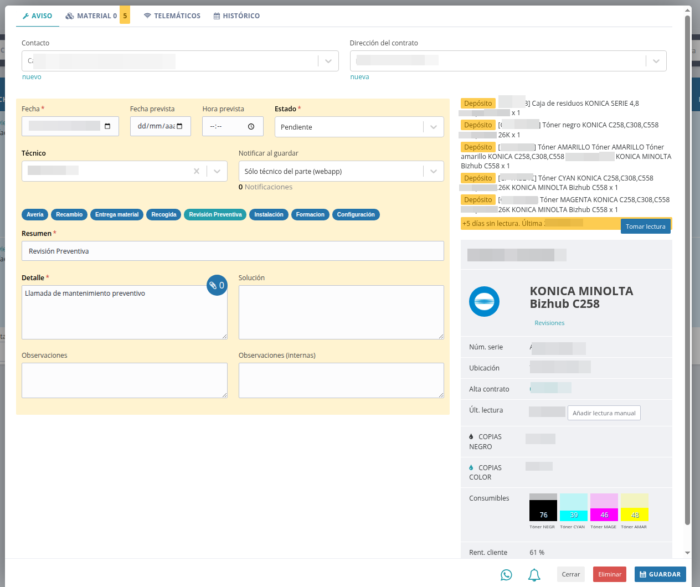Select the Instalación tag

[x=269, y=215]
